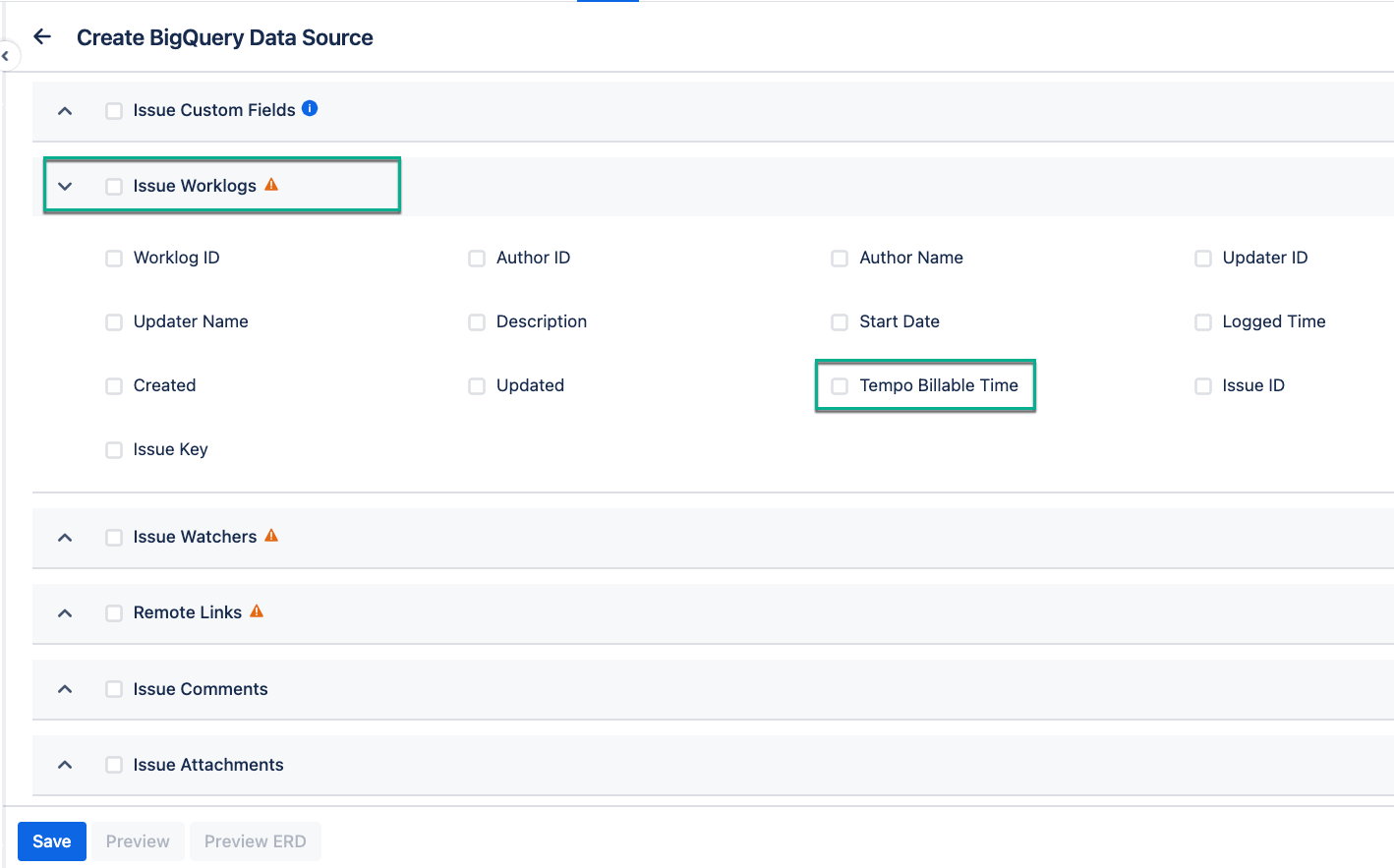Select the entire Issue Worklogs checkbox
Image resolution: width=1394 pixels, height=868 pixels.
coord(114,187)
